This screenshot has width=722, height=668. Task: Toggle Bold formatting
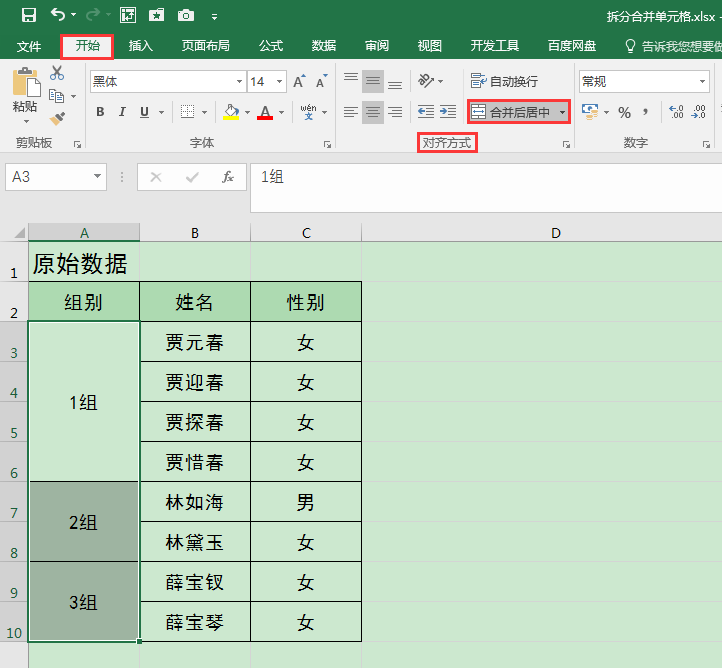[x=100, y=112]
